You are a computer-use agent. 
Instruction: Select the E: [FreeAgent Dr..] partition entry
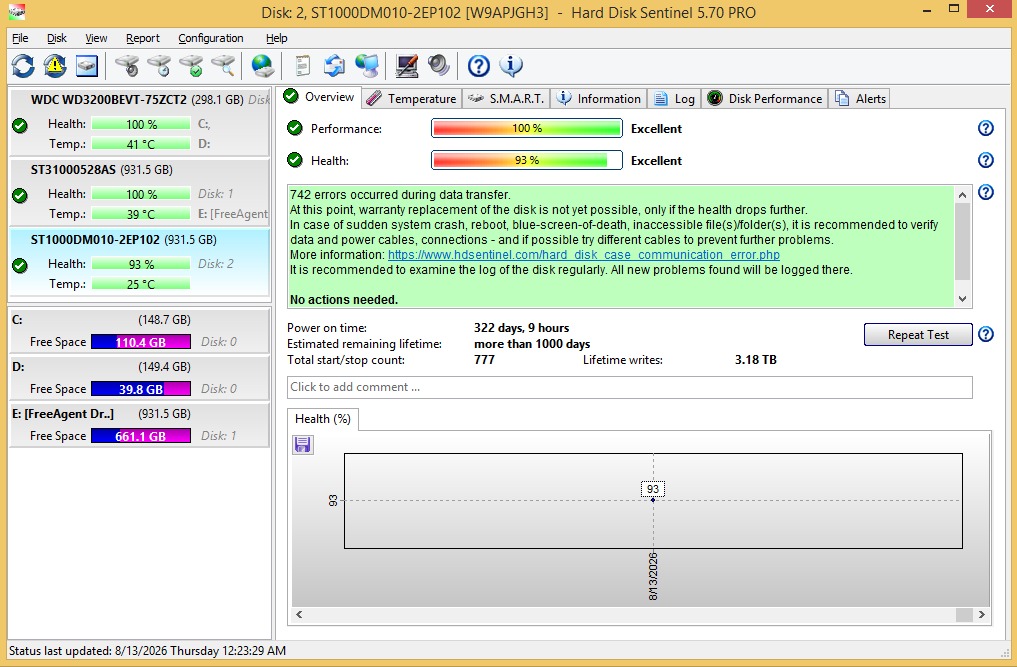(x=139, y=426)
